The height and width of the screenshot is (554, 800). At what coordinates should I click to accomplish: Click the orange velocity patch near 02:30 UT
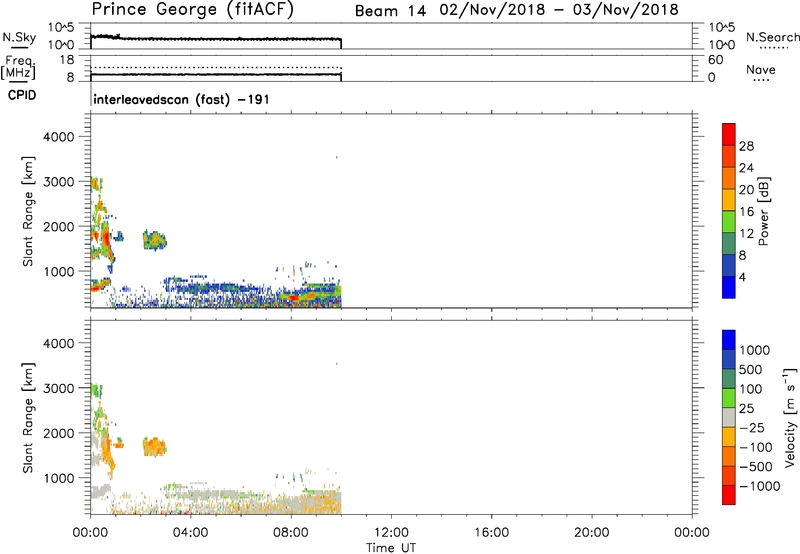pos(154,447)
